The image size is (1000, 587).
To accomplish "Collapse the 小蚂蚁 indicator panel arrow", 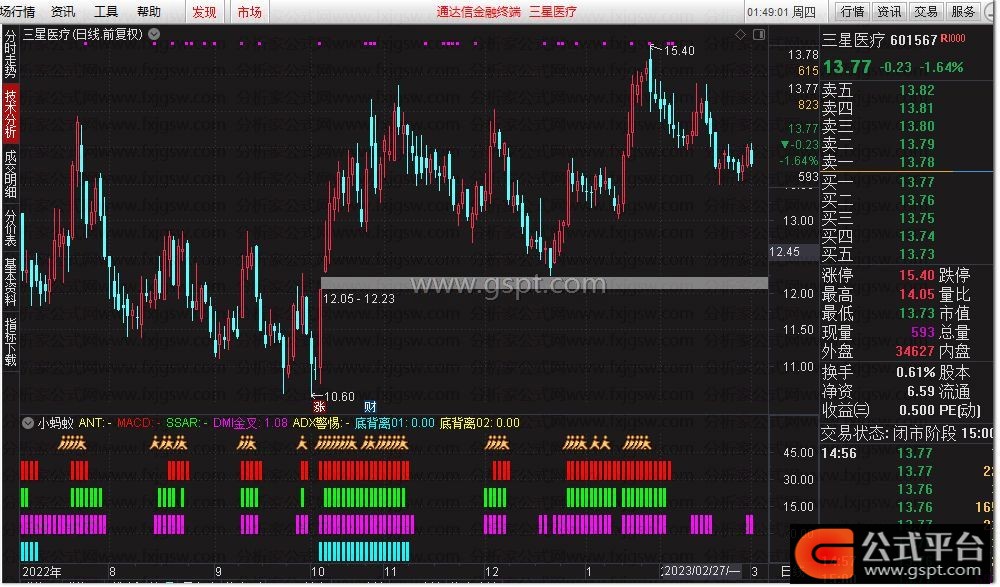I will pyautogui.click(x=28, y=422).
